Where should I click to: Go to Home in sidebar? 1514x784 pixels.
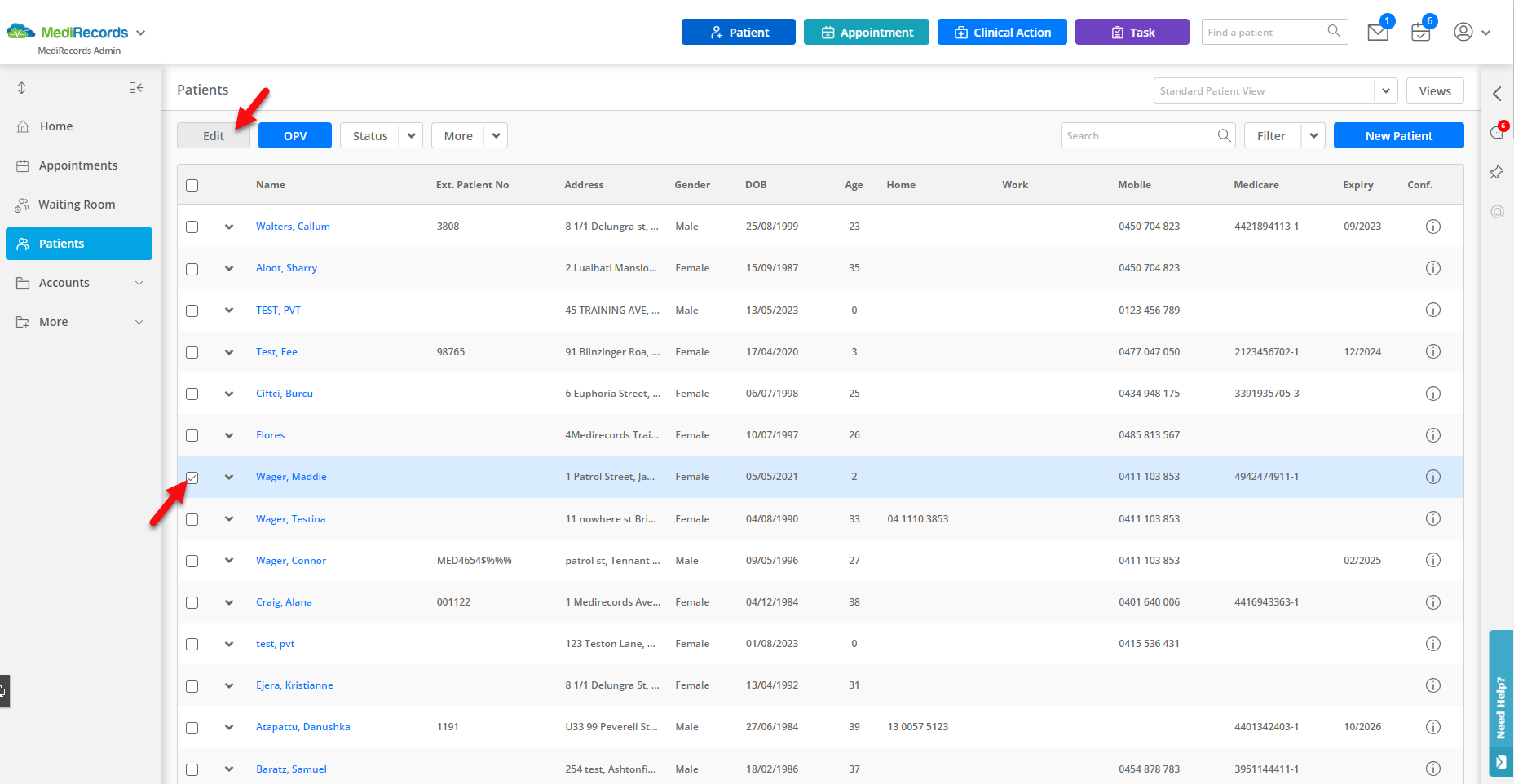(79, 126)
